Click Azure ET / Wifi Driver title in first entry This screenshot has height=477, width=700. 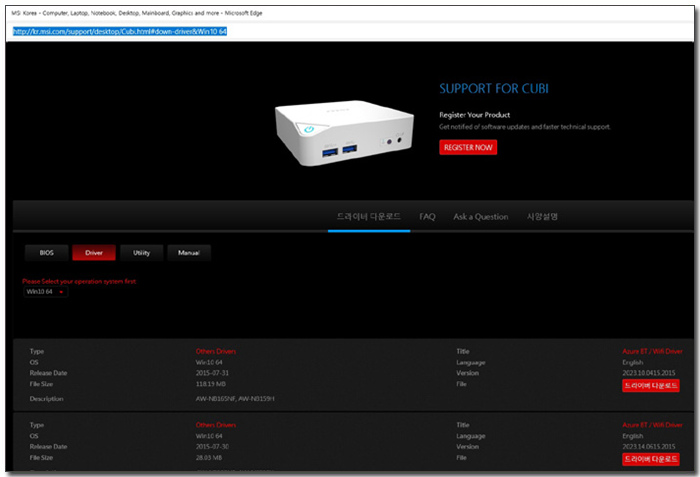652,351
